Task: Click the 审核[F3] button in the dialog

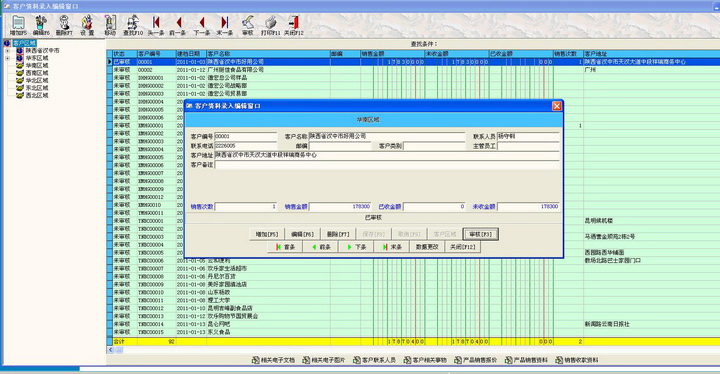Action: coord(480,234)
